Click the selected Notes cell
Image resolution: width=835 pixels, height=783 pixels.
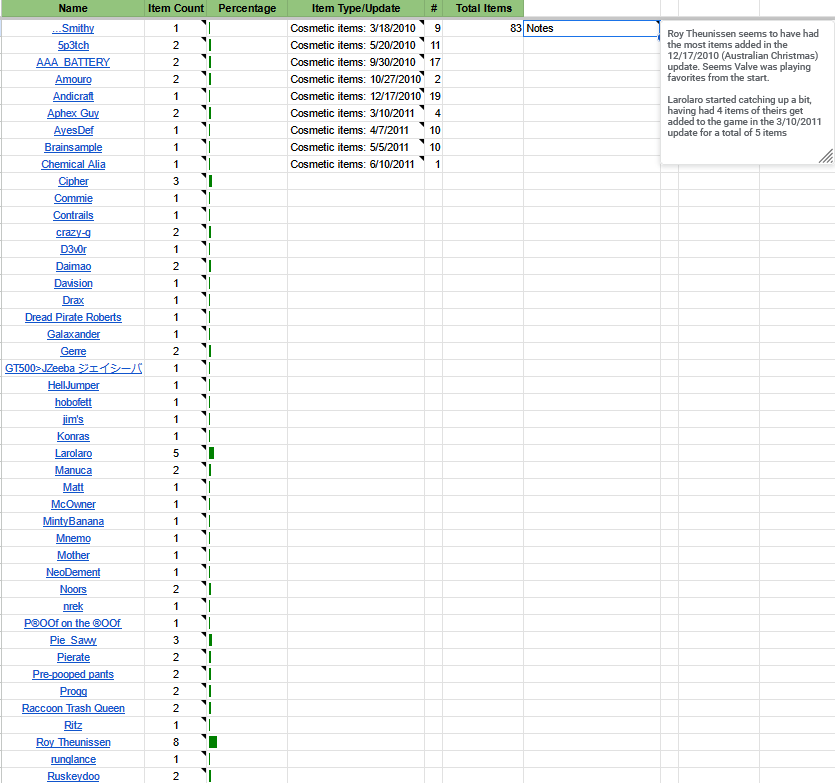(592, 28)
